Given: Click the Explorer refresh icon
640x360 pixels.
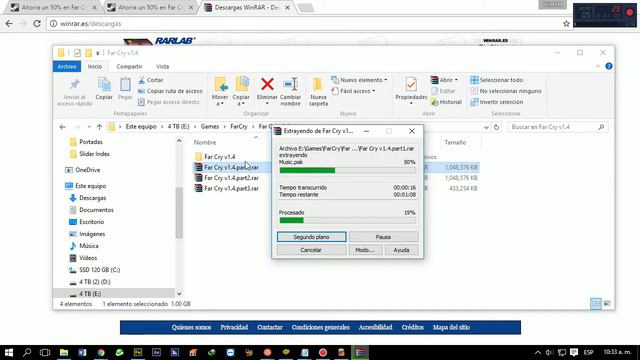Looking at the screenshot, I should (x=496, y=127).
